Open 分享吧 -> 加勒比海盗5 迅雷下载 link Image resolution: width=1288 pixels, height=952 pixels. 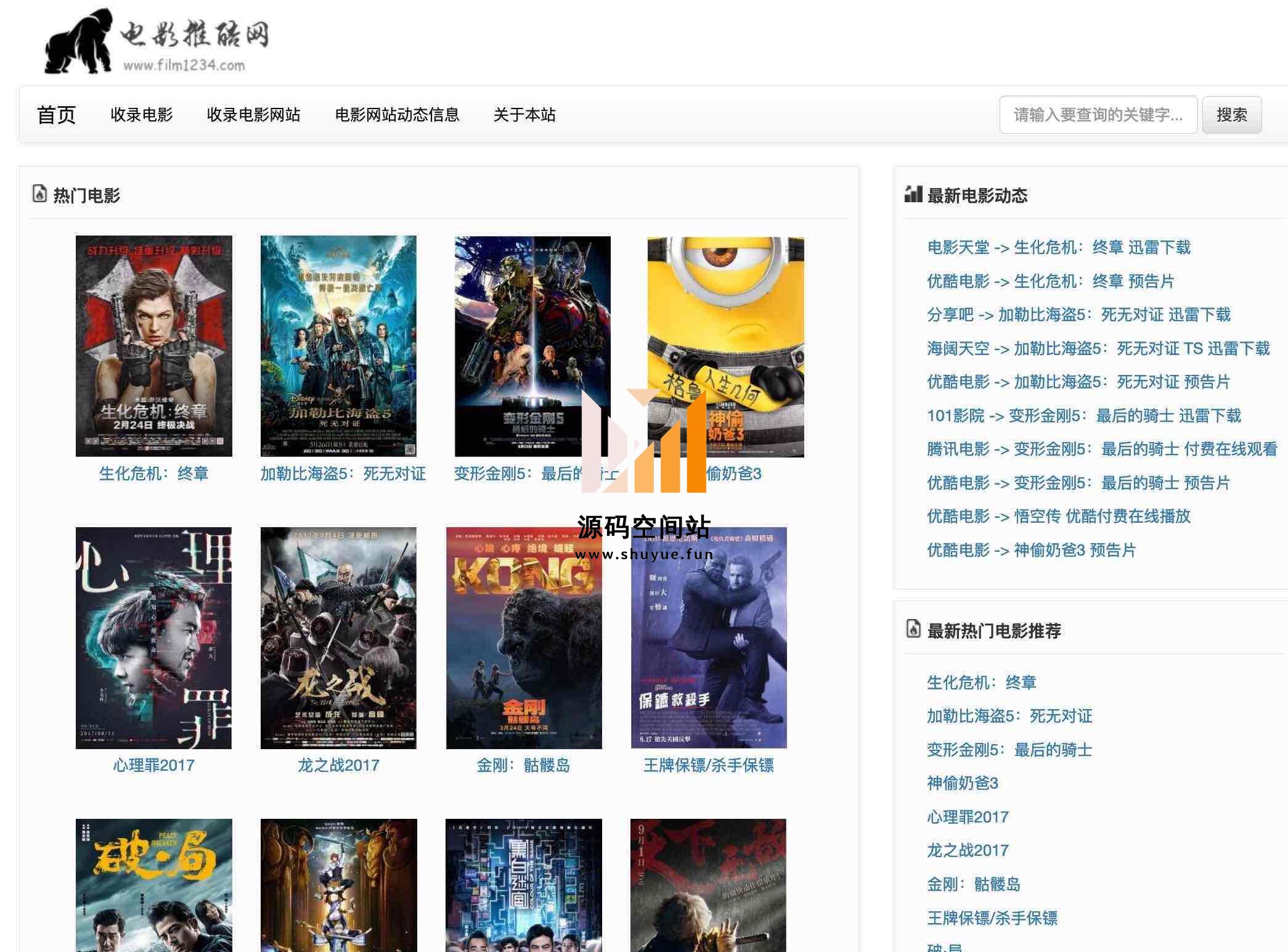tap(1078, 314)
